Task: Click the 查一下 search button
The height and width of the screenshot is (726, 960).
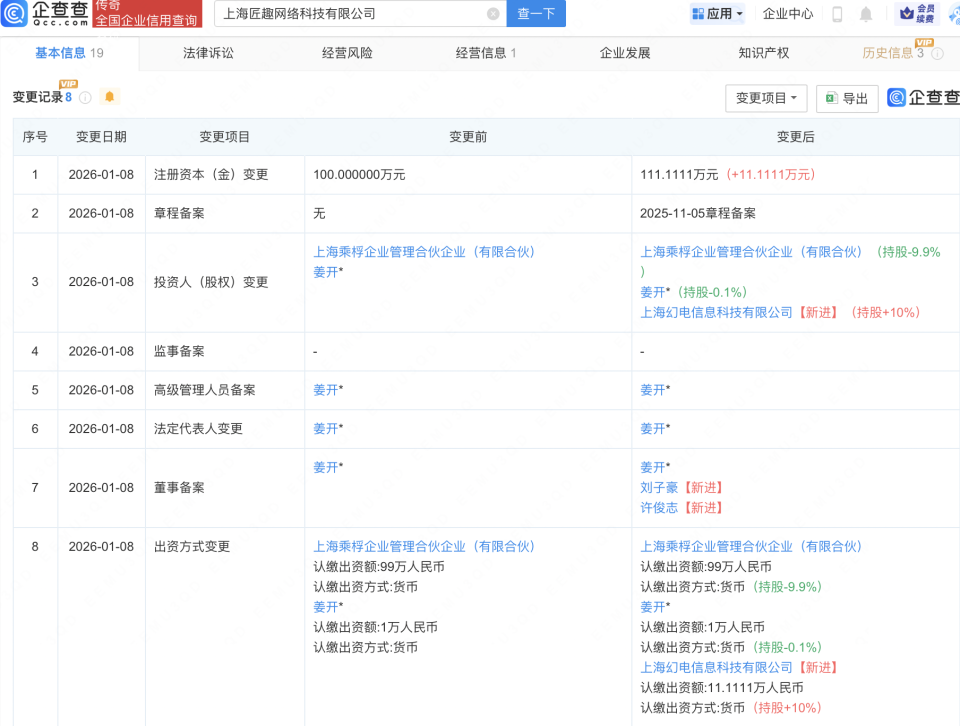Action: (536, 14)
